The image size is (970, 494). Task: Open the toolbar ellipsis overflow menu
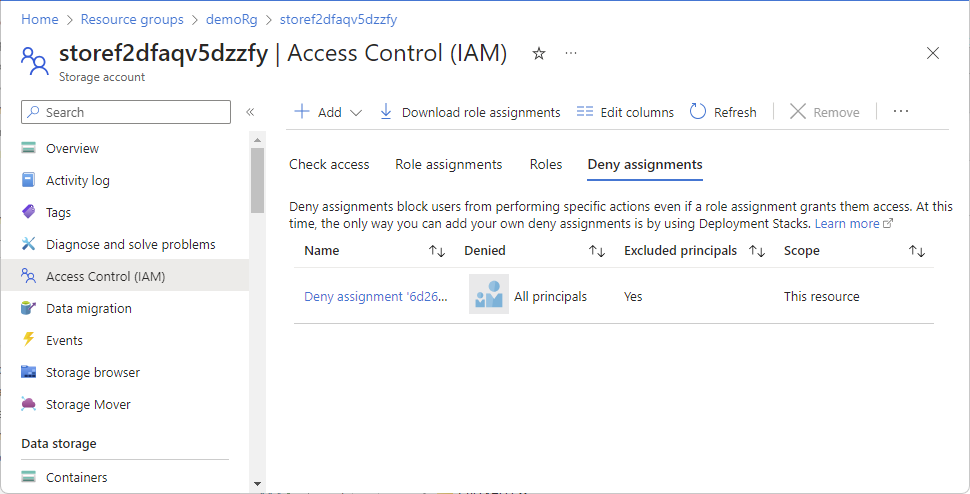(x=901, y=112)
